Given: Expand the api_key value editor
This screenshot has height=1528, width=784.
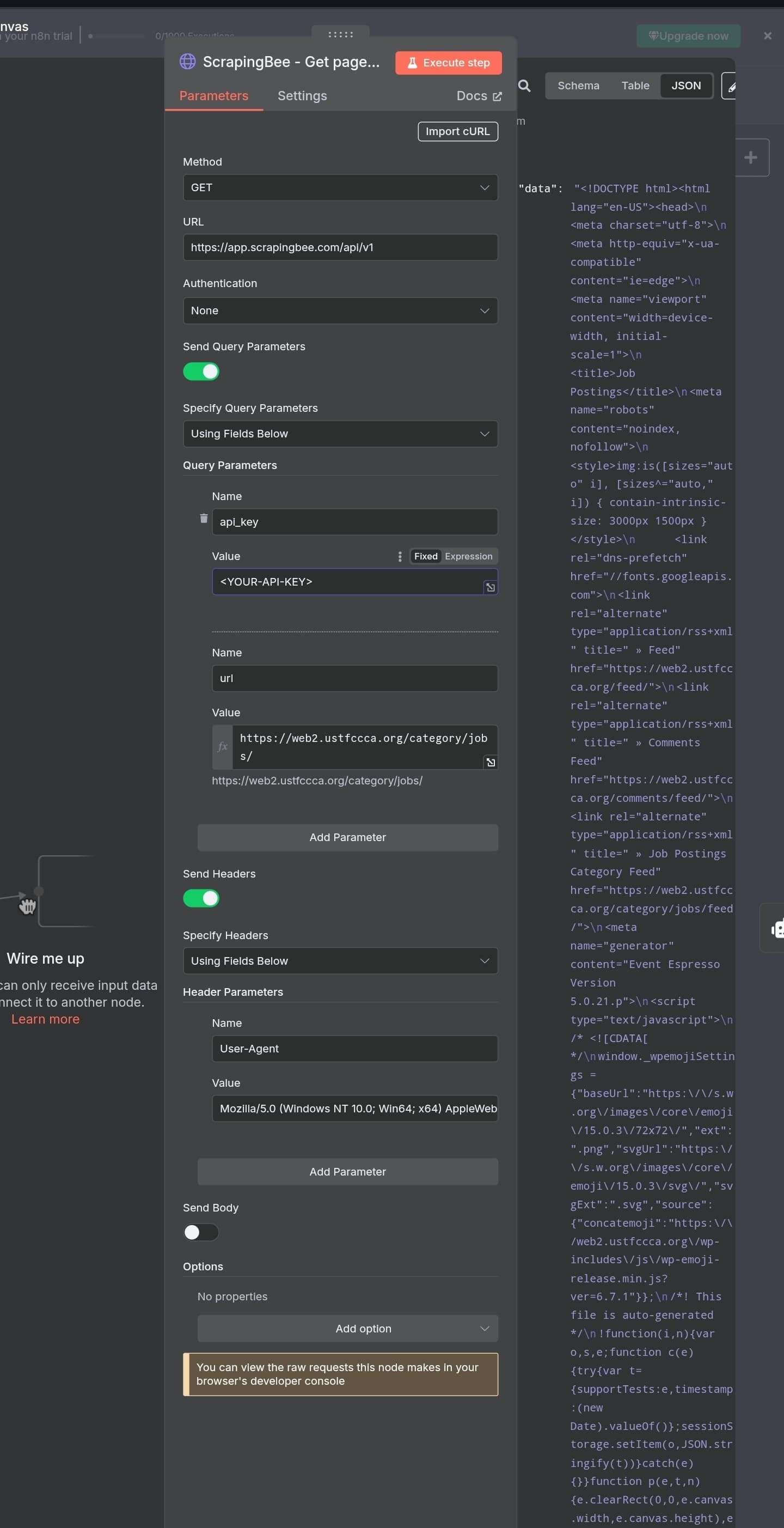Looking at the screenshot, I should (x=491, y=587).
